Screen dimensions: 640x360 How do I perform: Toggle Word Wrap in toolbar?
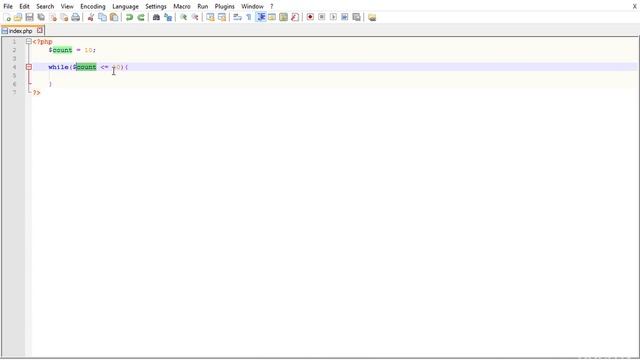click(237, 17)
